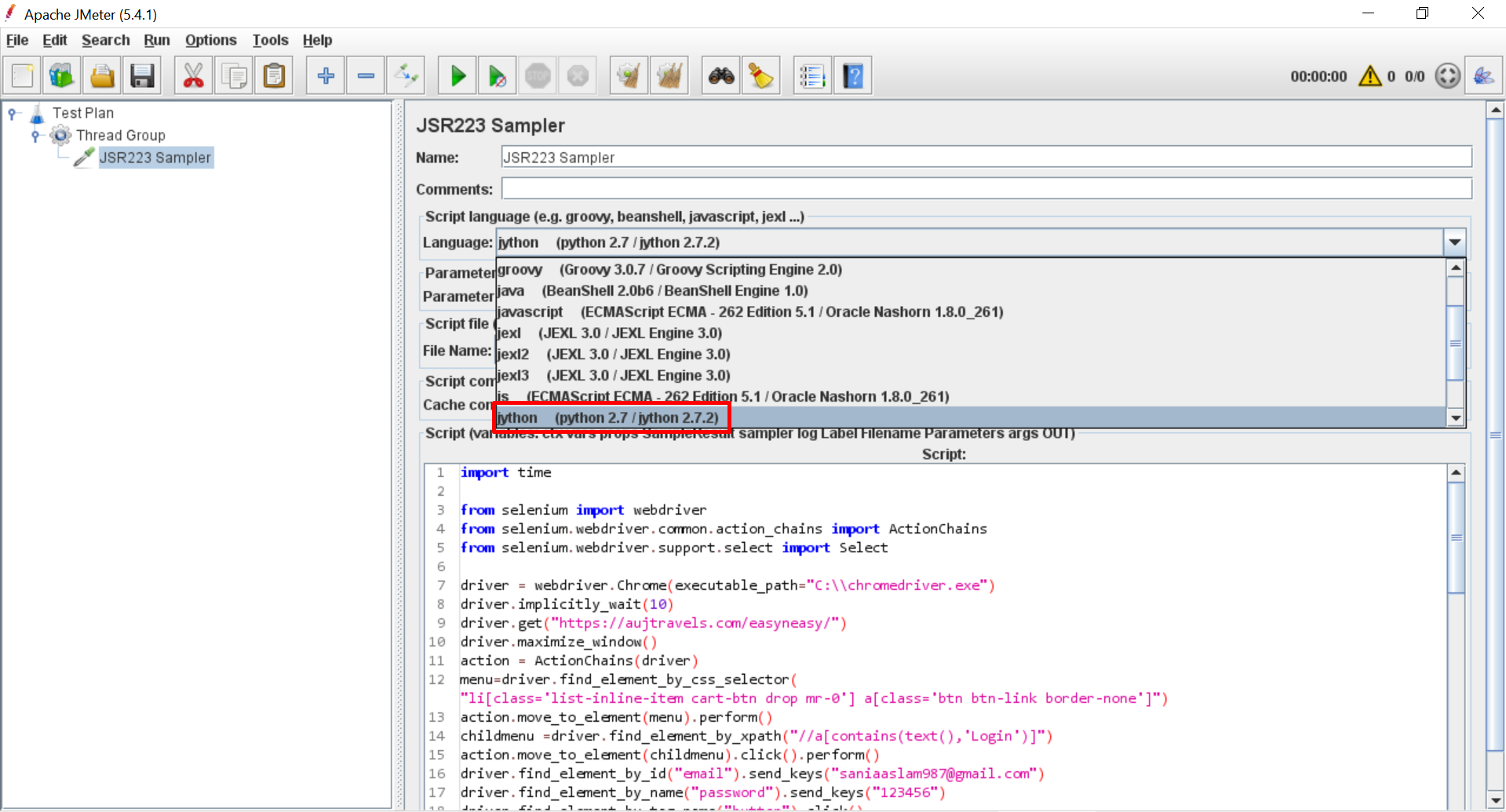Choose jexl2 language option
1506x812 pixels.
click(971, 355)
